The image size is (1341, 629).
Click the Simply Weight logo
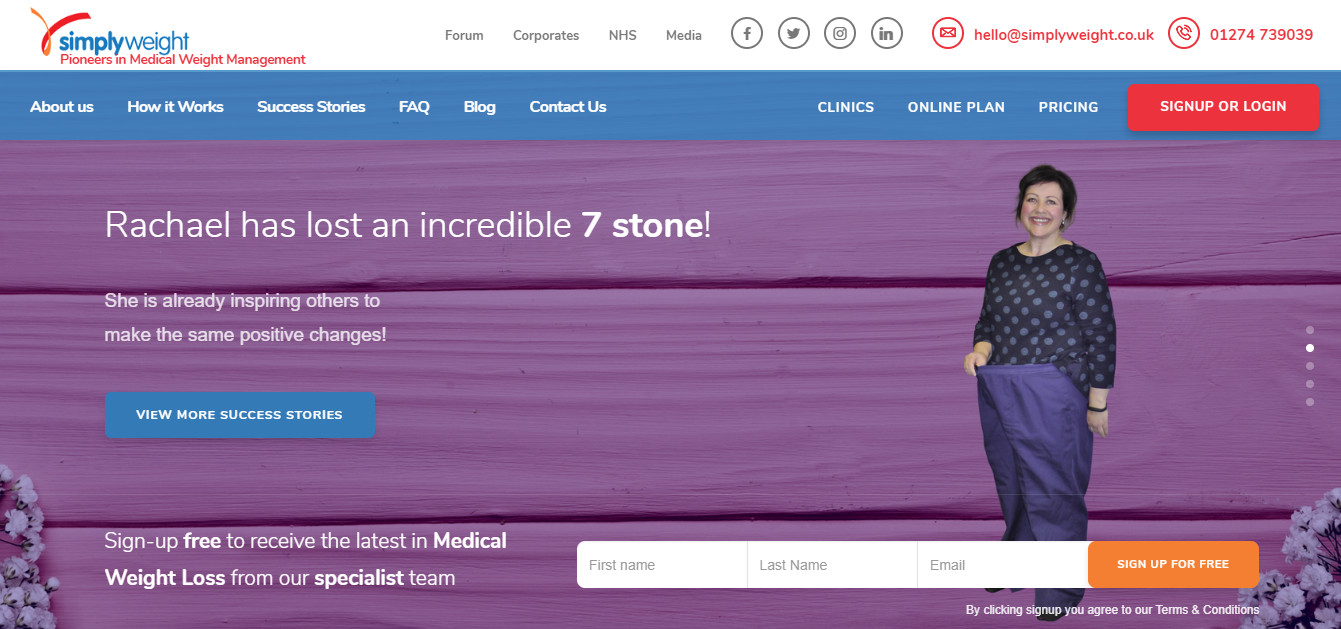coord(168,37)
